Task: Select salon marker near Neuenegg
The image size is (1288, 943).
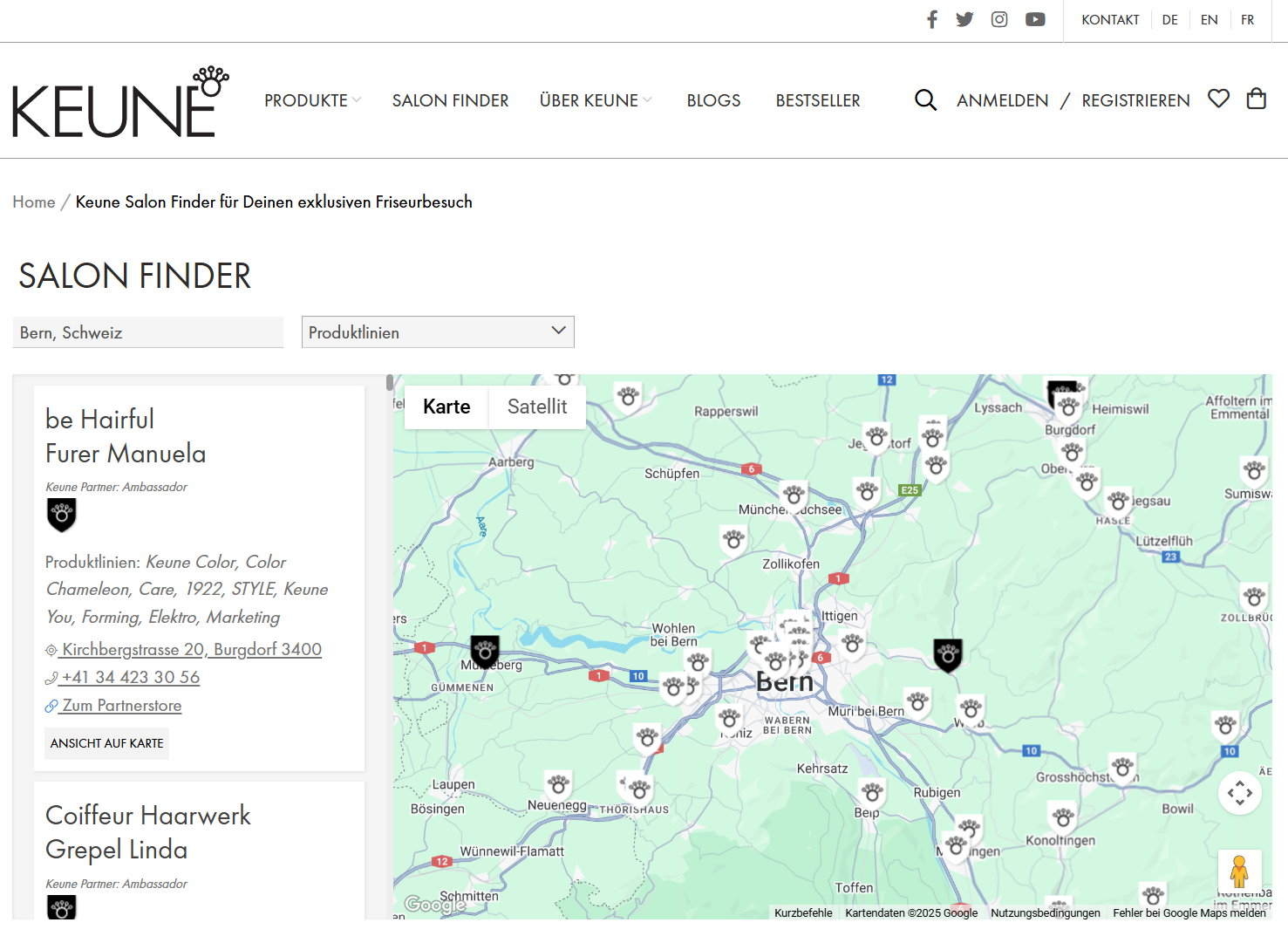Action: click(558, 785)
